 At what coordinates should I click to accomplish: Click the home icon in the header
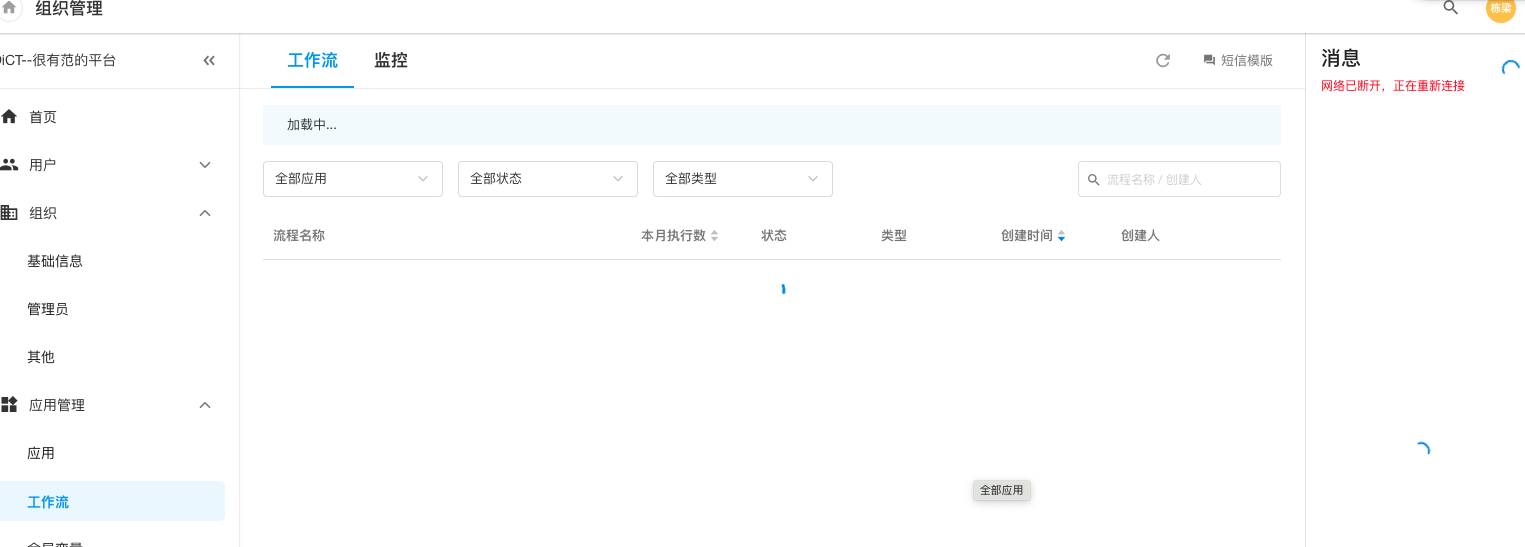[x=9, y=8]
